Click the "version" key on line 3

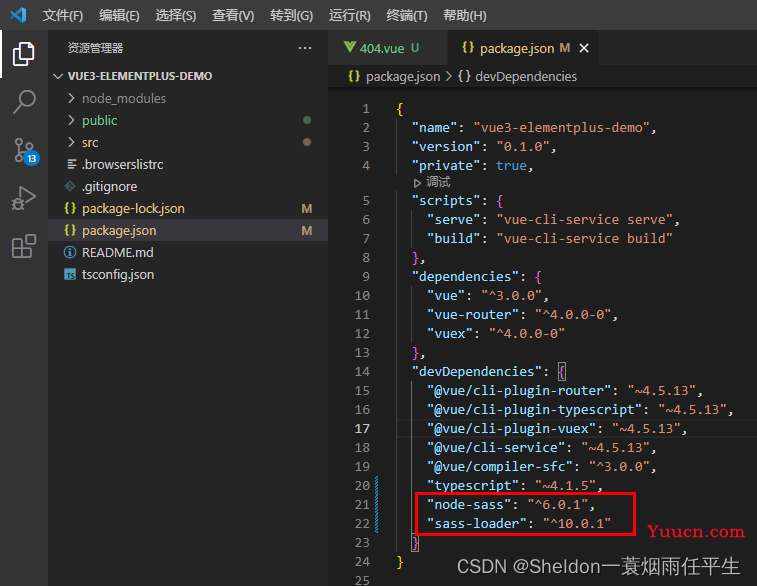click(x=446, y=146)
